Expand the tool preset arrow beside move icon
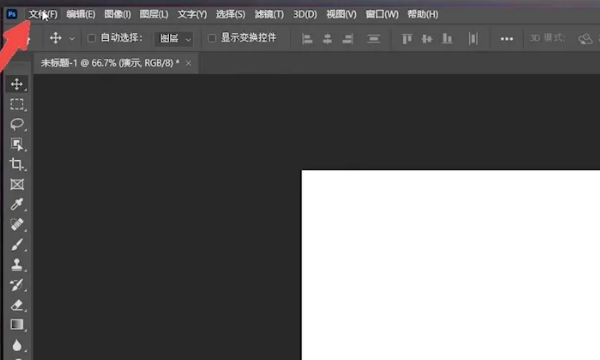Screen dimensions: 600x360 click(72, 39)
